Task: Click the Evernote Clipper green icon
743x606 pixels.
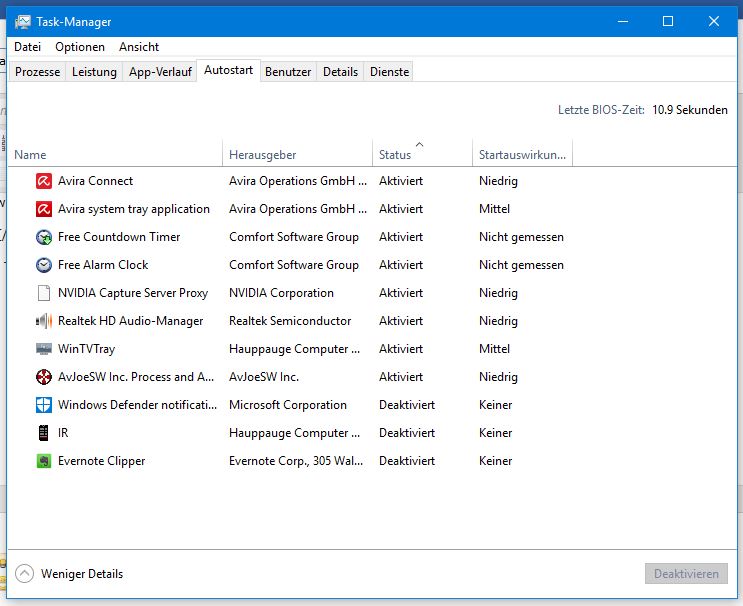Action: click(x=44, y=461)
